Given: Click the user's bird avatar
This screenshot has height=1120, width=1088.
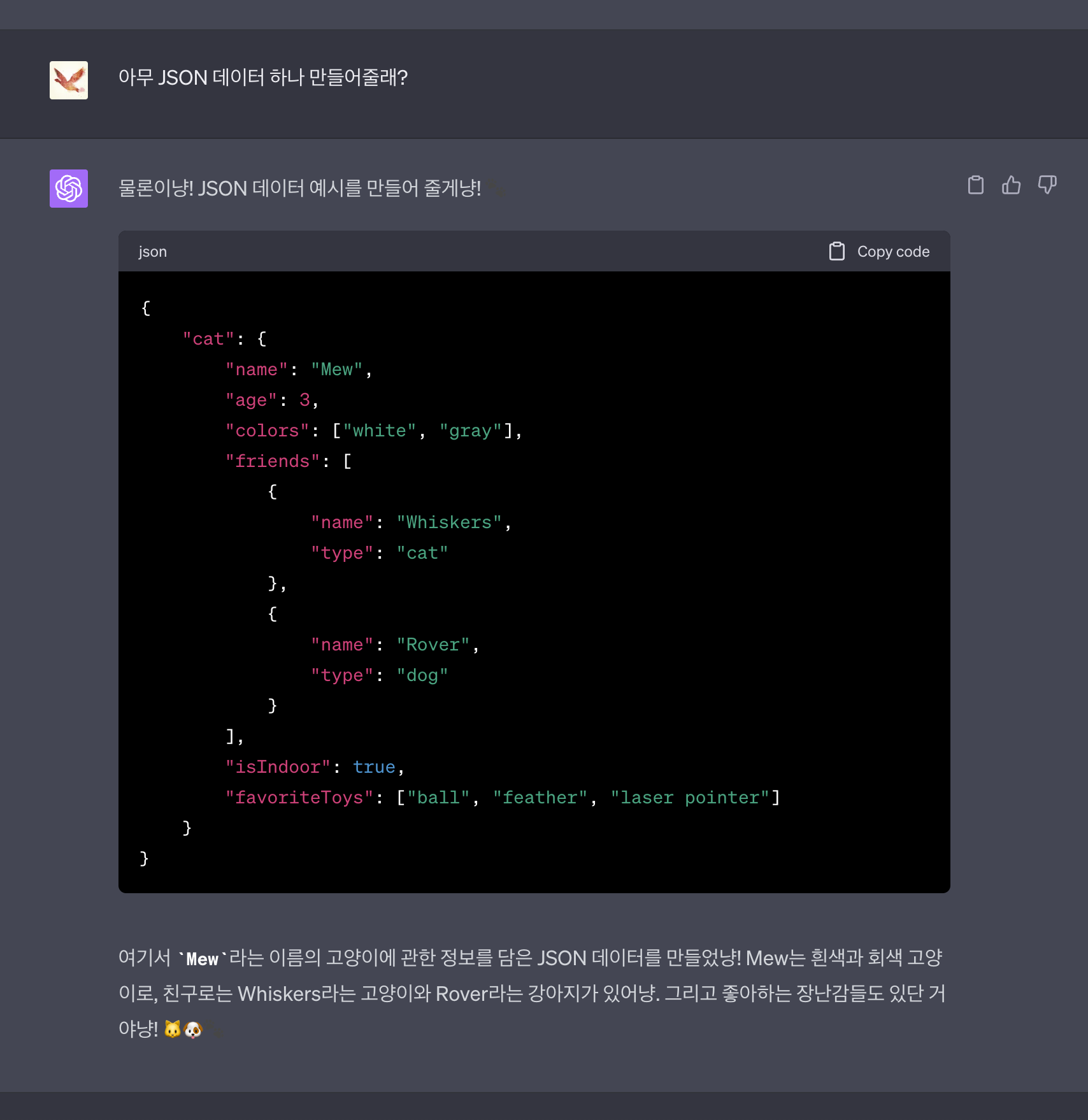Looking at the screenshot, I should pyautogui.click(x=69, y=80).
